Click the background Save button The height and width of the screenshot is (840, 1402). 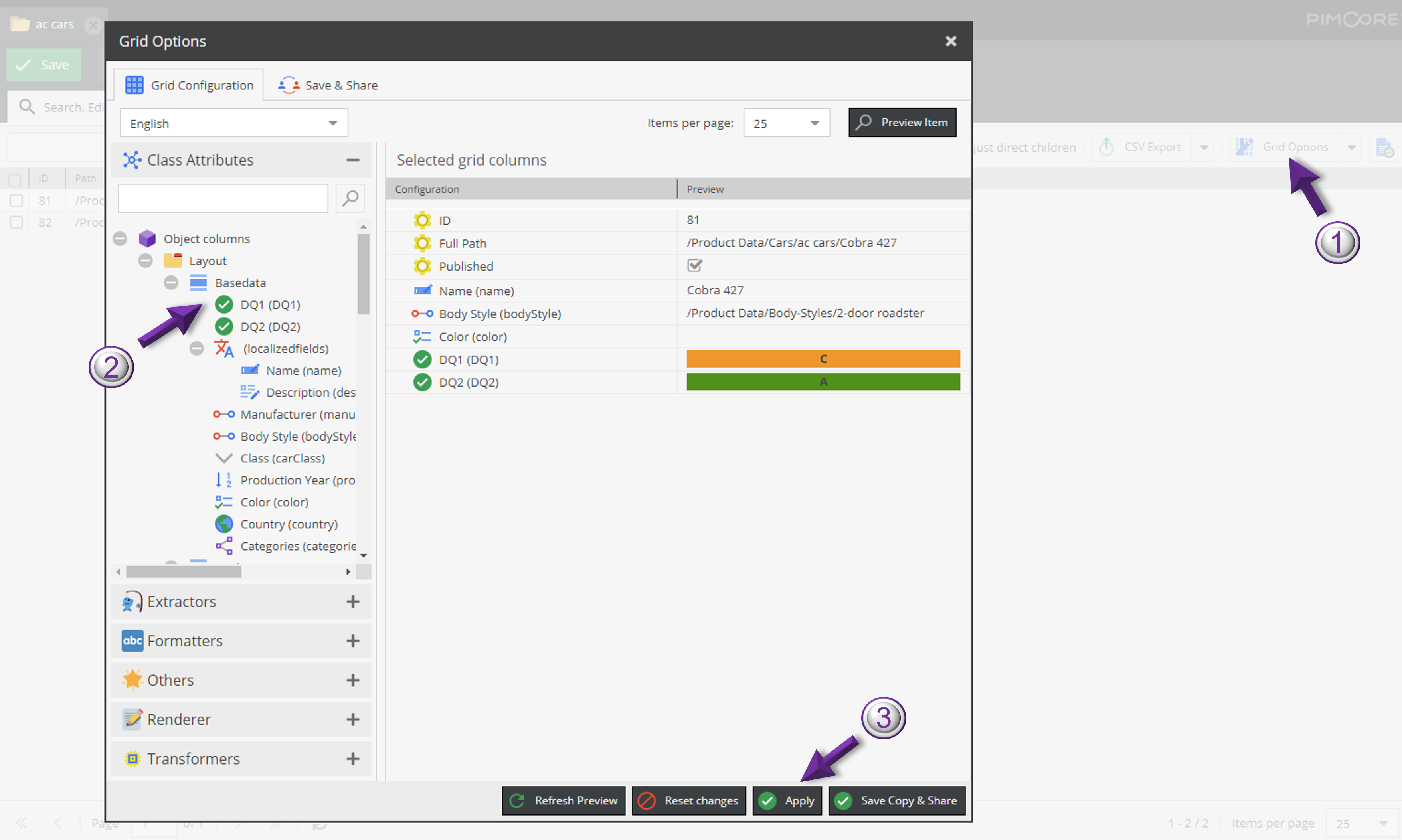click(44, 65)
